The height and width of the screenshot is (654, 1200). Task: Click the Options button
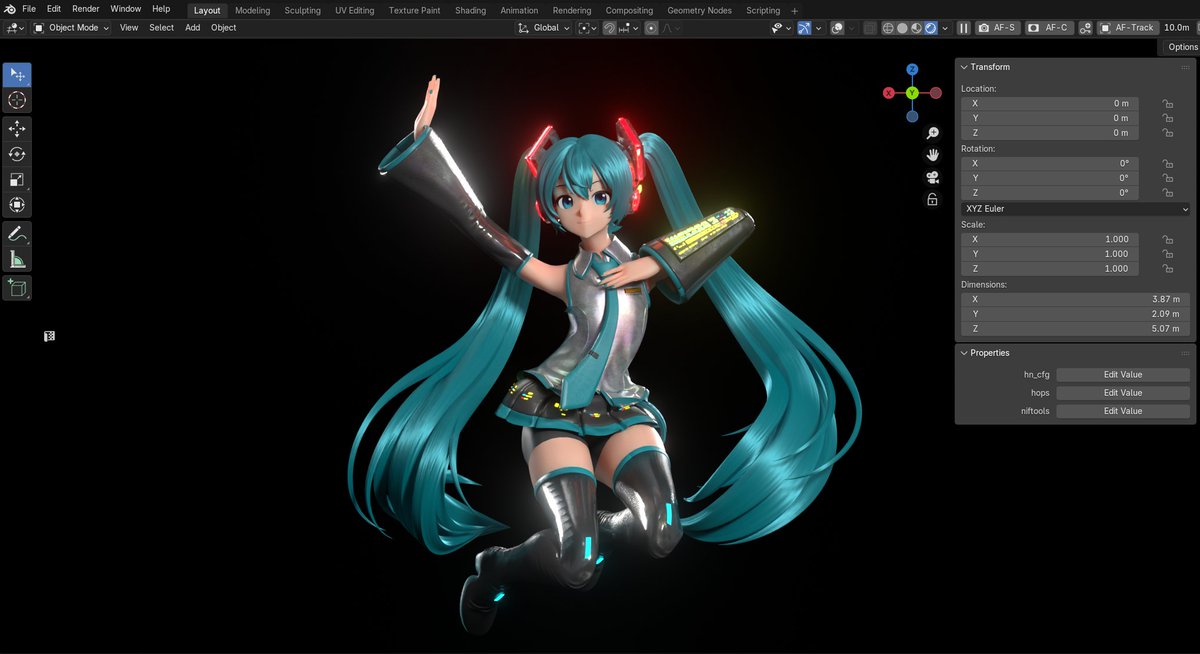(1182, 47)
